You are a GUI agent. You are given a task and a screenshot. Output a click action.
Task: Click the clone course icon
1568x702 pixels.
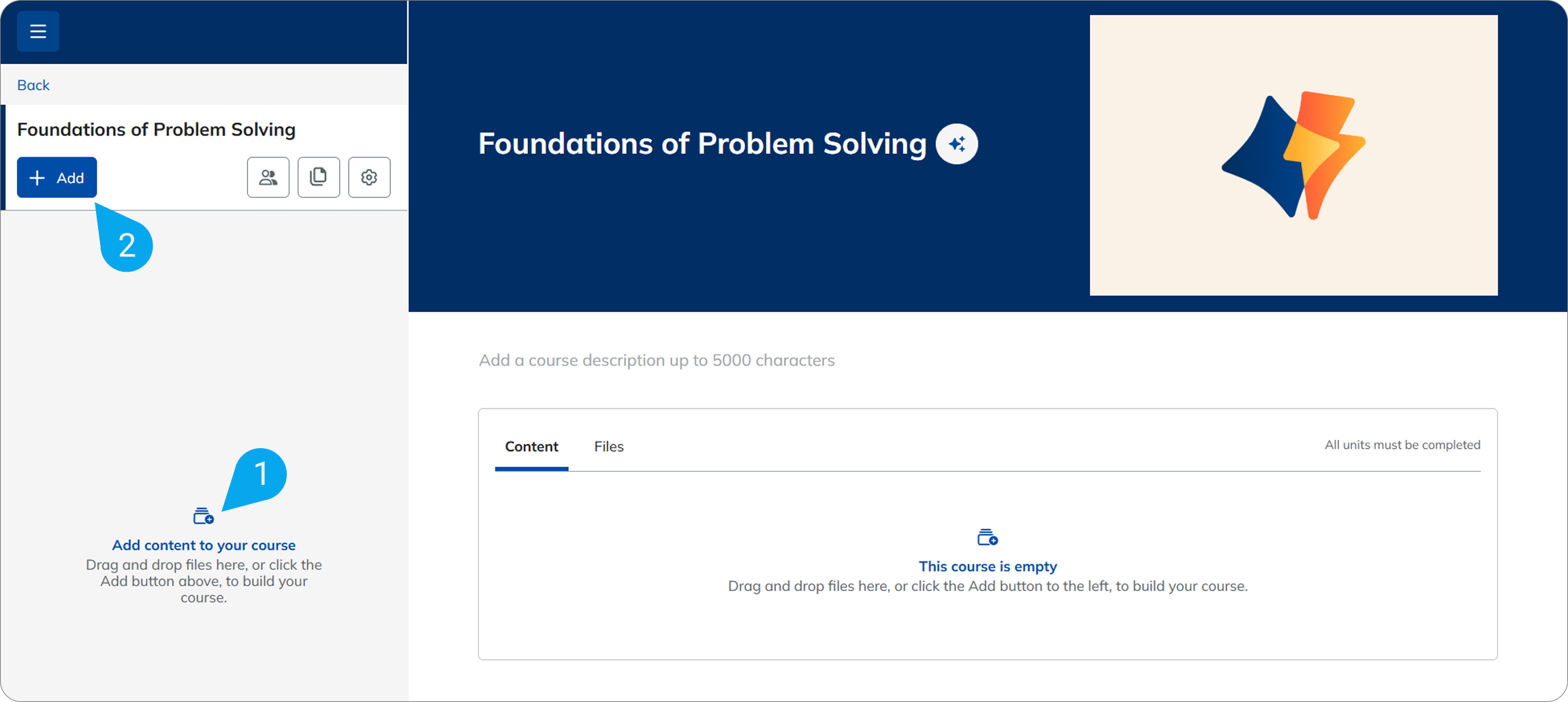click(319, 178)
